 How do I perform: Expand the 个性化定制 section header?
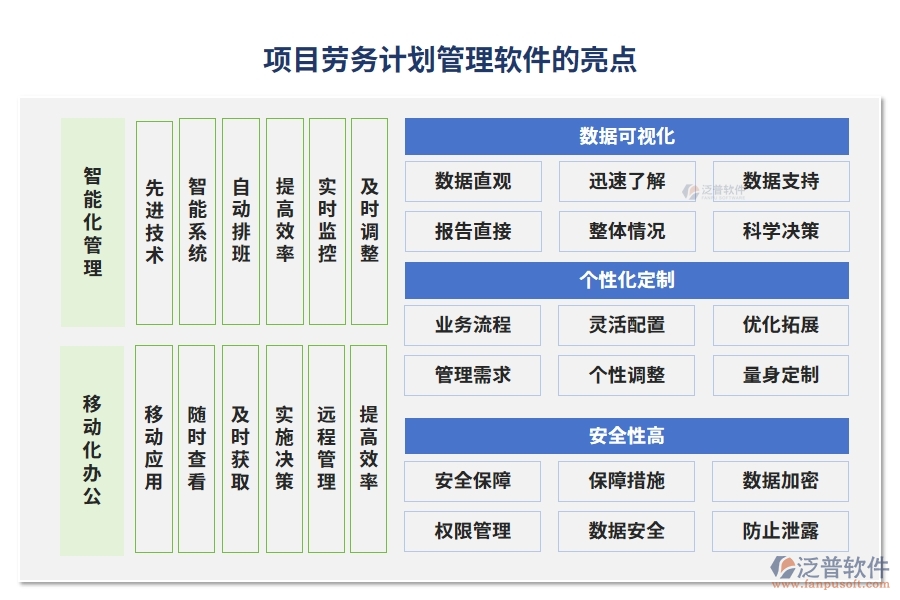pyautogui.click(x=627, y=281)
